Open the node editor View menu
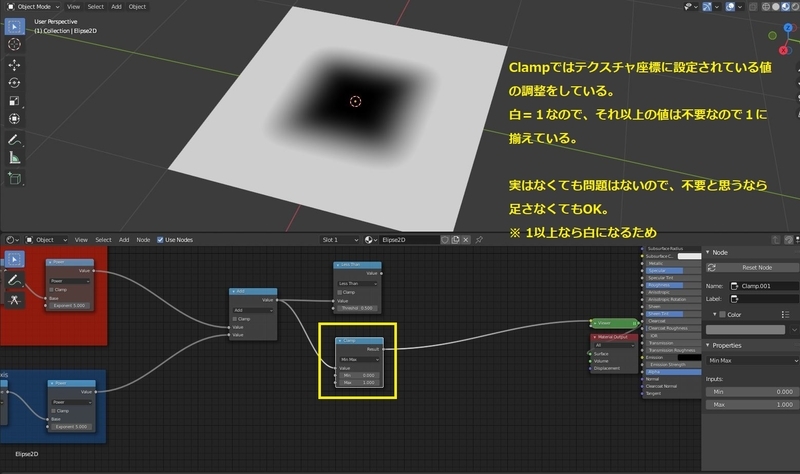The image size is (800, 474). (81, 240)
